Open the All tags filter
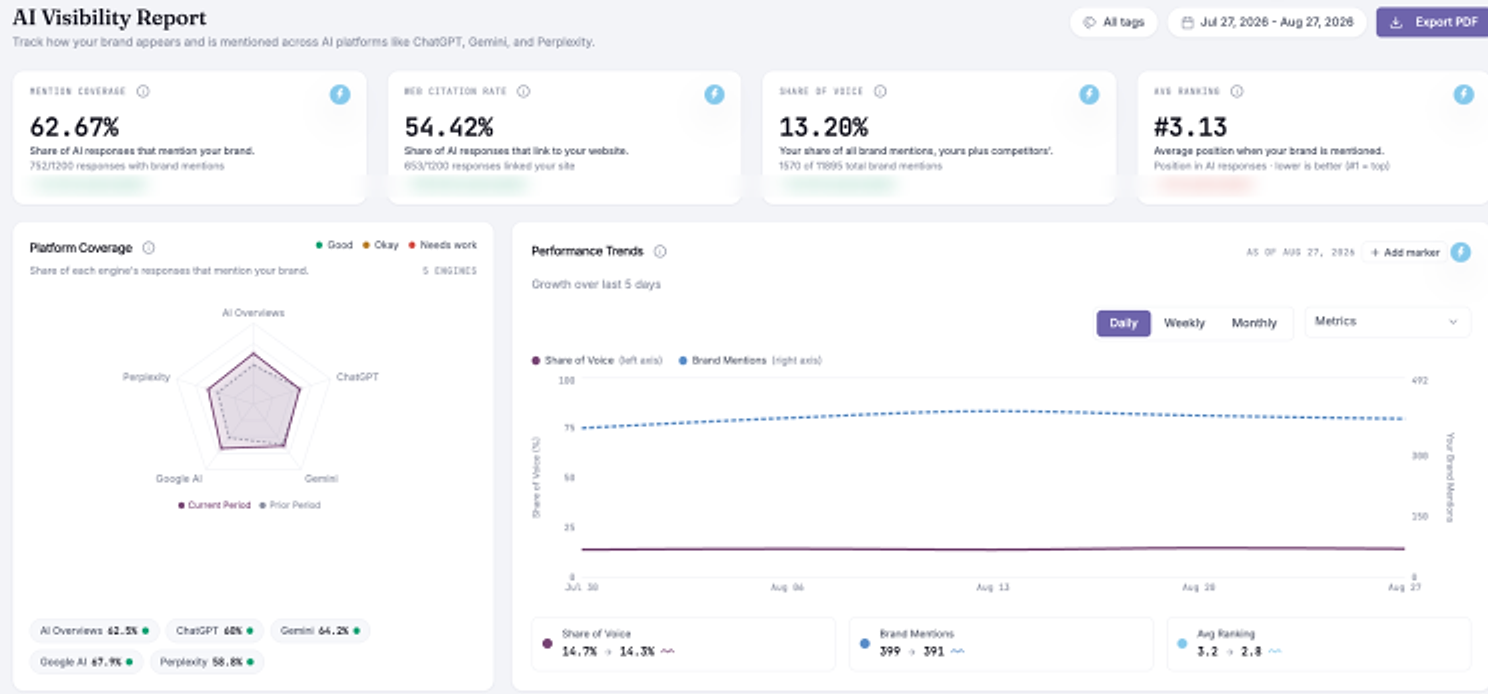This screenshot has width=1488, height=694. [x=1114, y=22]
